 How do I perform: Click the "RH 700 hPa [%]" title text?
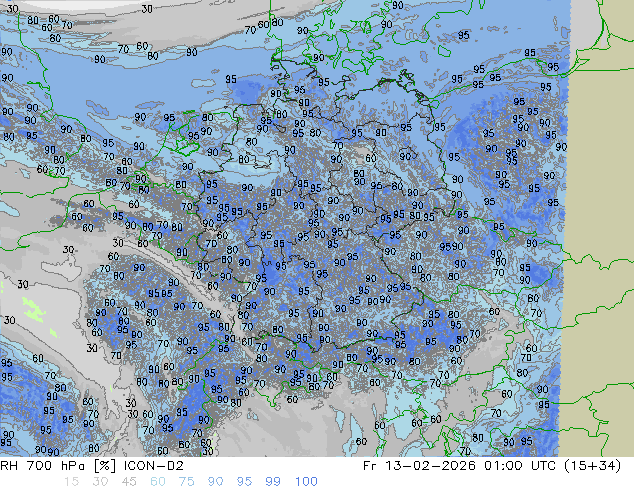(x=59, y=466)
